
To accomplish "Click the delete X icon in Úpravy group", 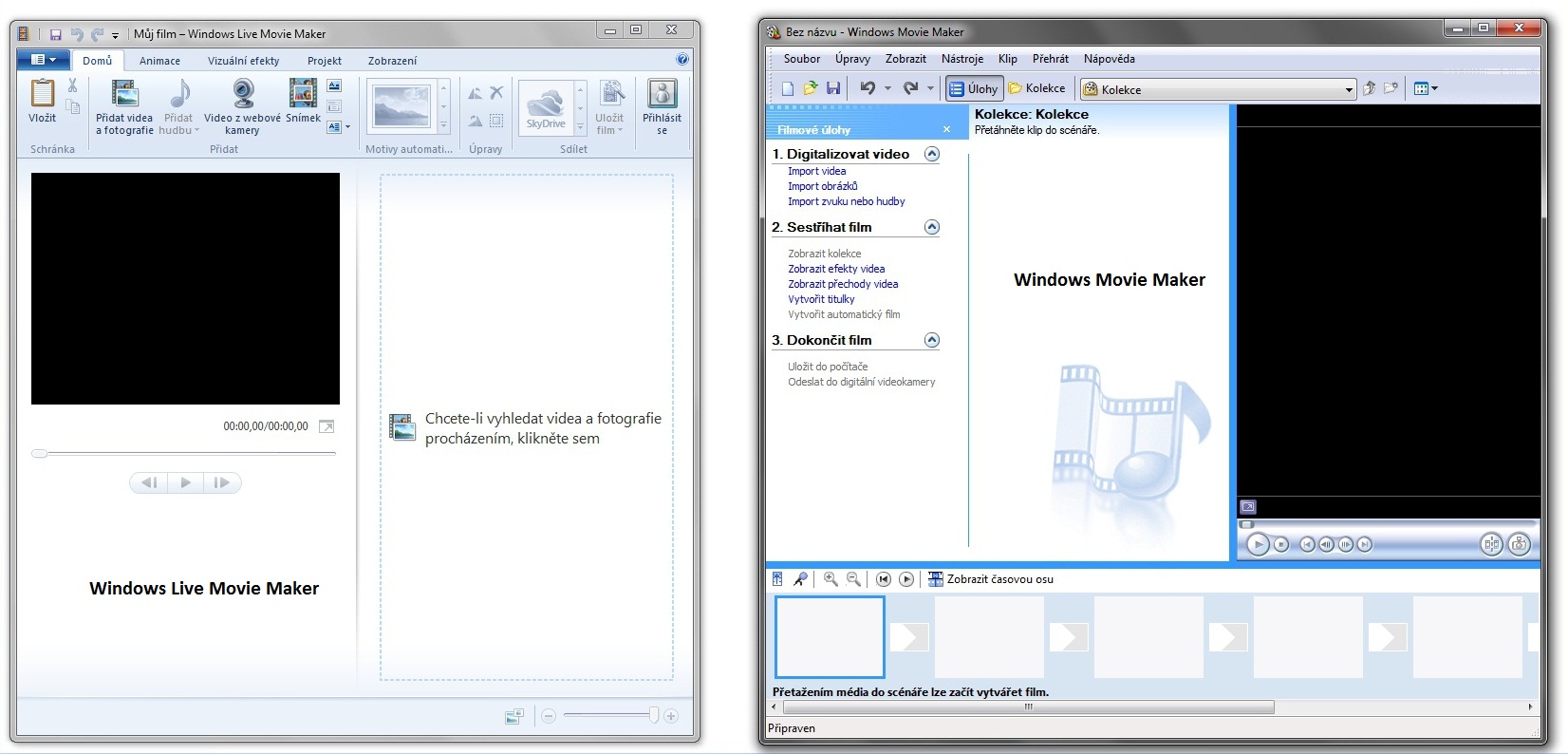I will (496, 93).
